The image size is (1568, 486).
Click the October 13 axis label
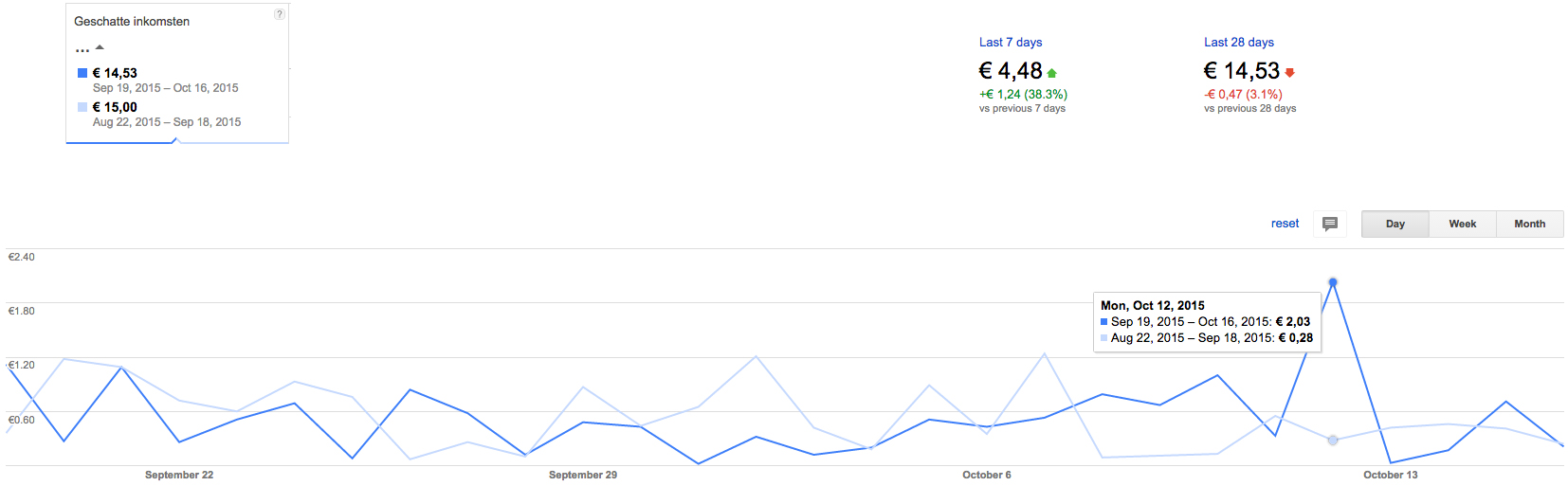1391,475
